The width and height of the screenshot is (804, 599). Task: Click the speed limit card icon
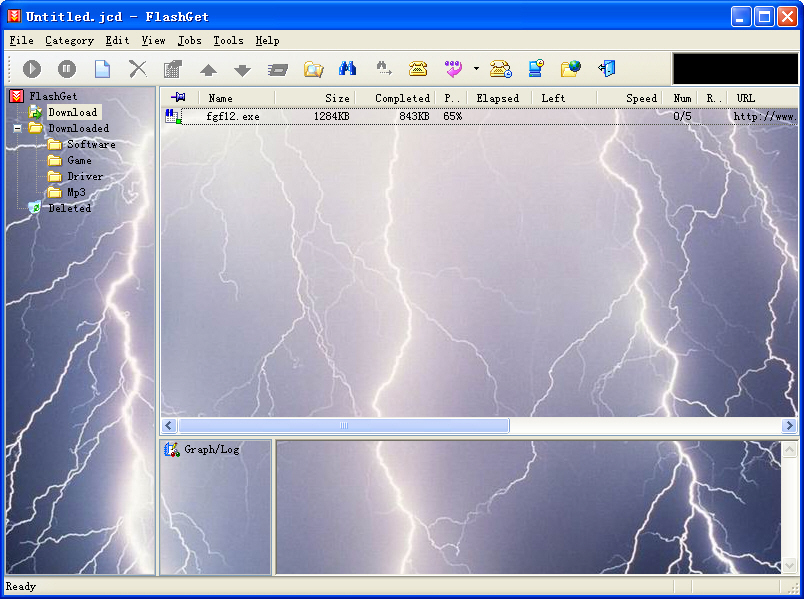[277, 69]
